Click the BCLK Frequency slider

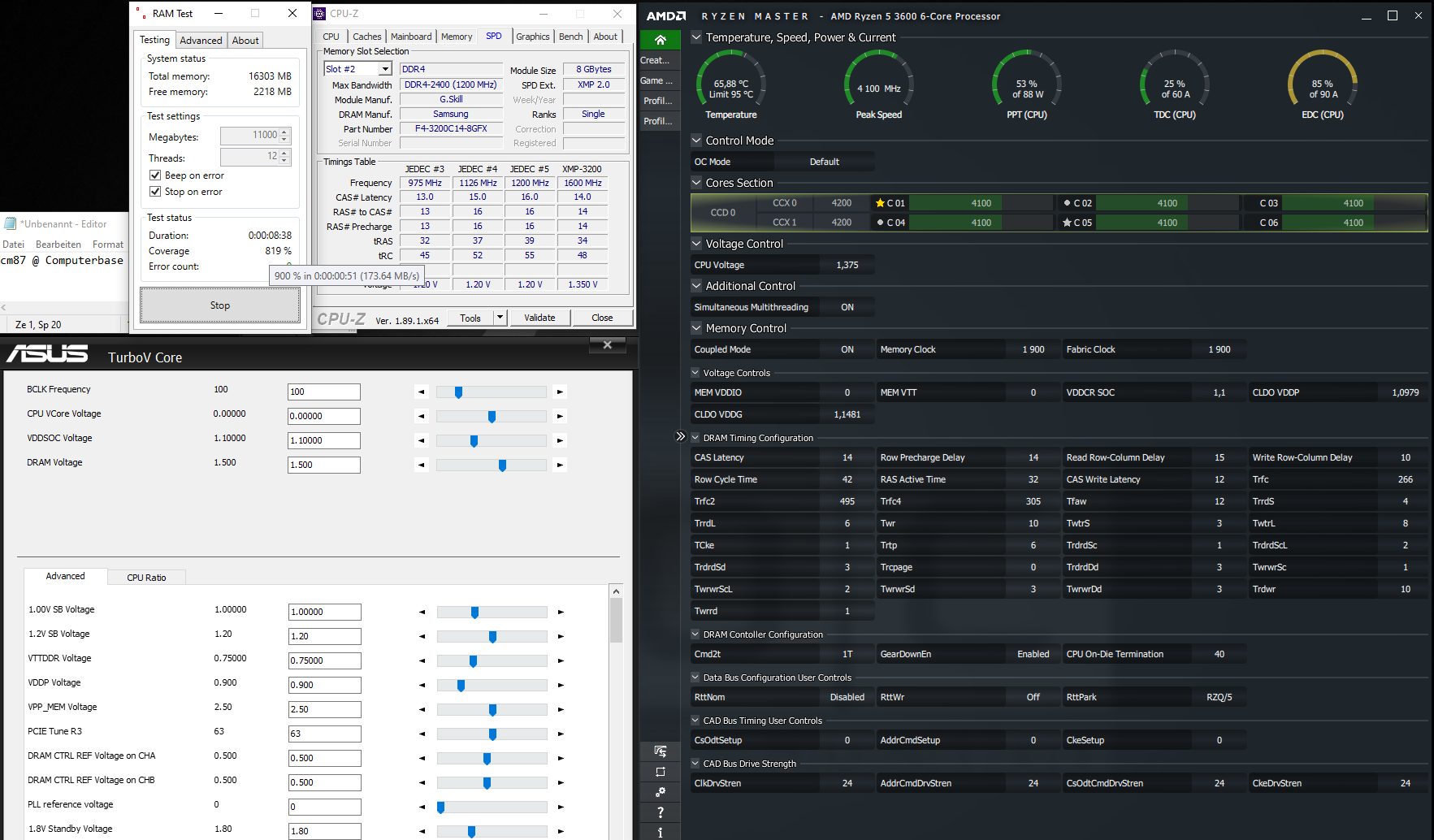(x=491, y=392)
